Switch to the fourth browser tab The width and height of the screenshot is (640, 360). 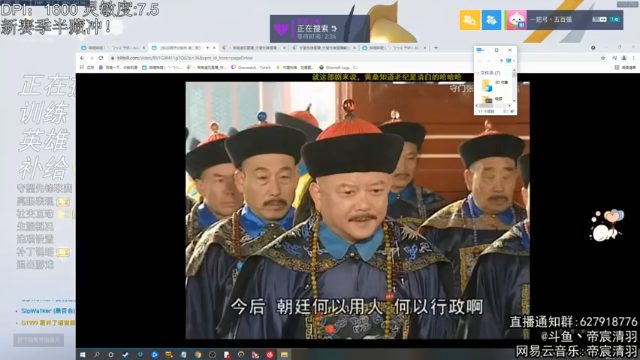324,48
